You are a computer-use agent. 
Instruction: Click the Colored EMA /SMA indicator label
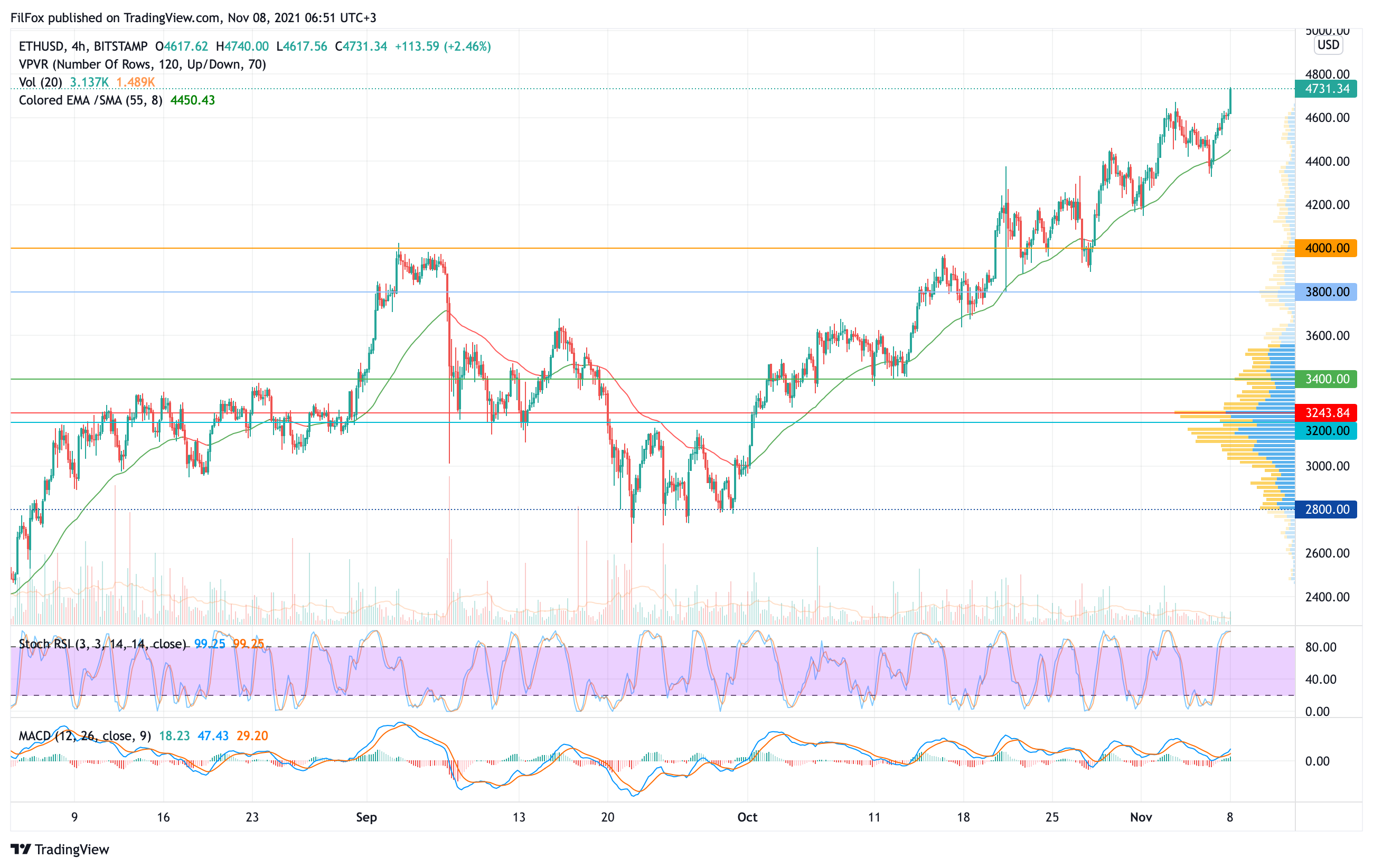pos(90,100)
